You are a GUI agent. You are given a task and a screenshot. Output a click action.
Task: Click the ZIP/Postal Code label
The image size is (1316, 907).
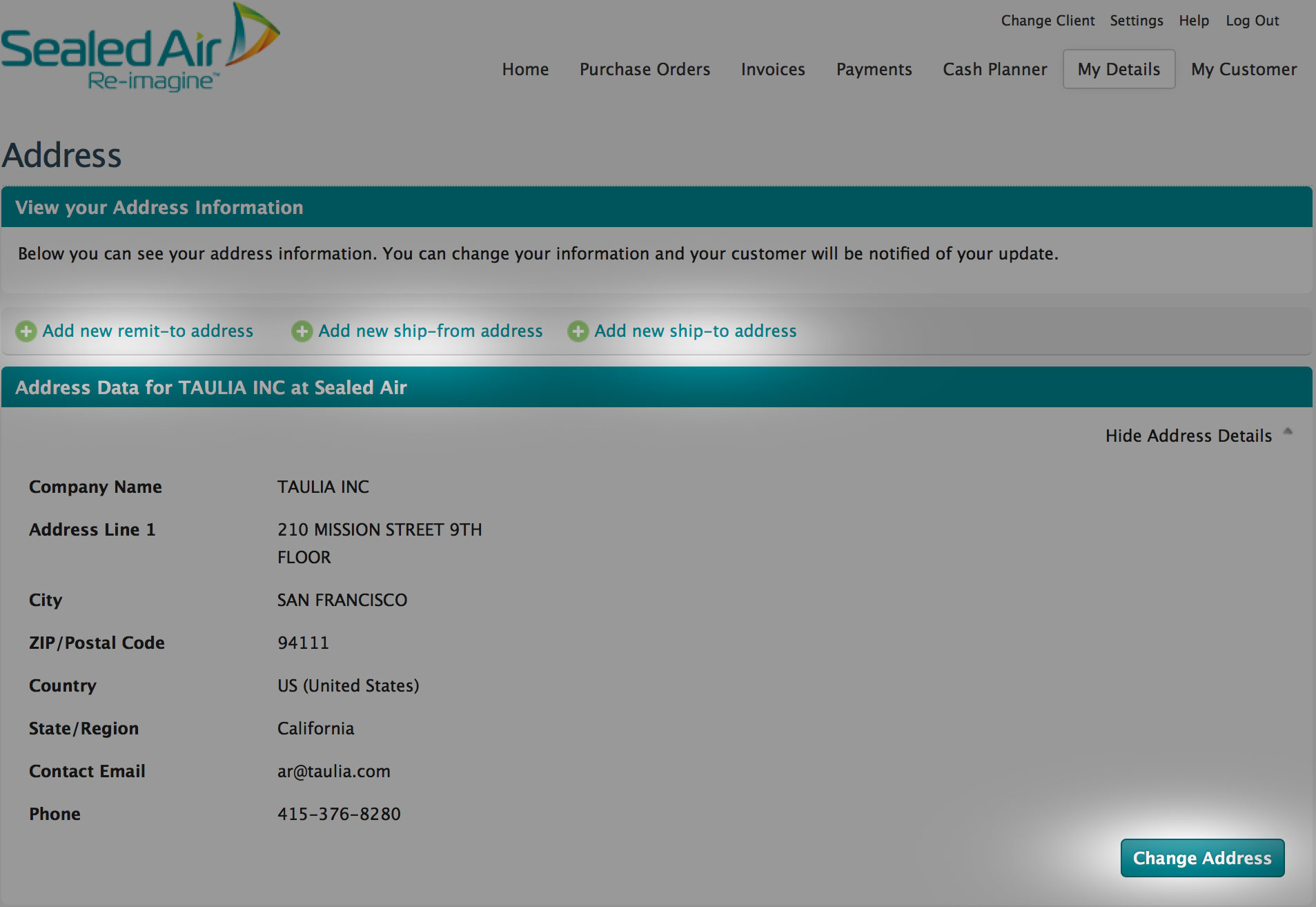point(97,643)
